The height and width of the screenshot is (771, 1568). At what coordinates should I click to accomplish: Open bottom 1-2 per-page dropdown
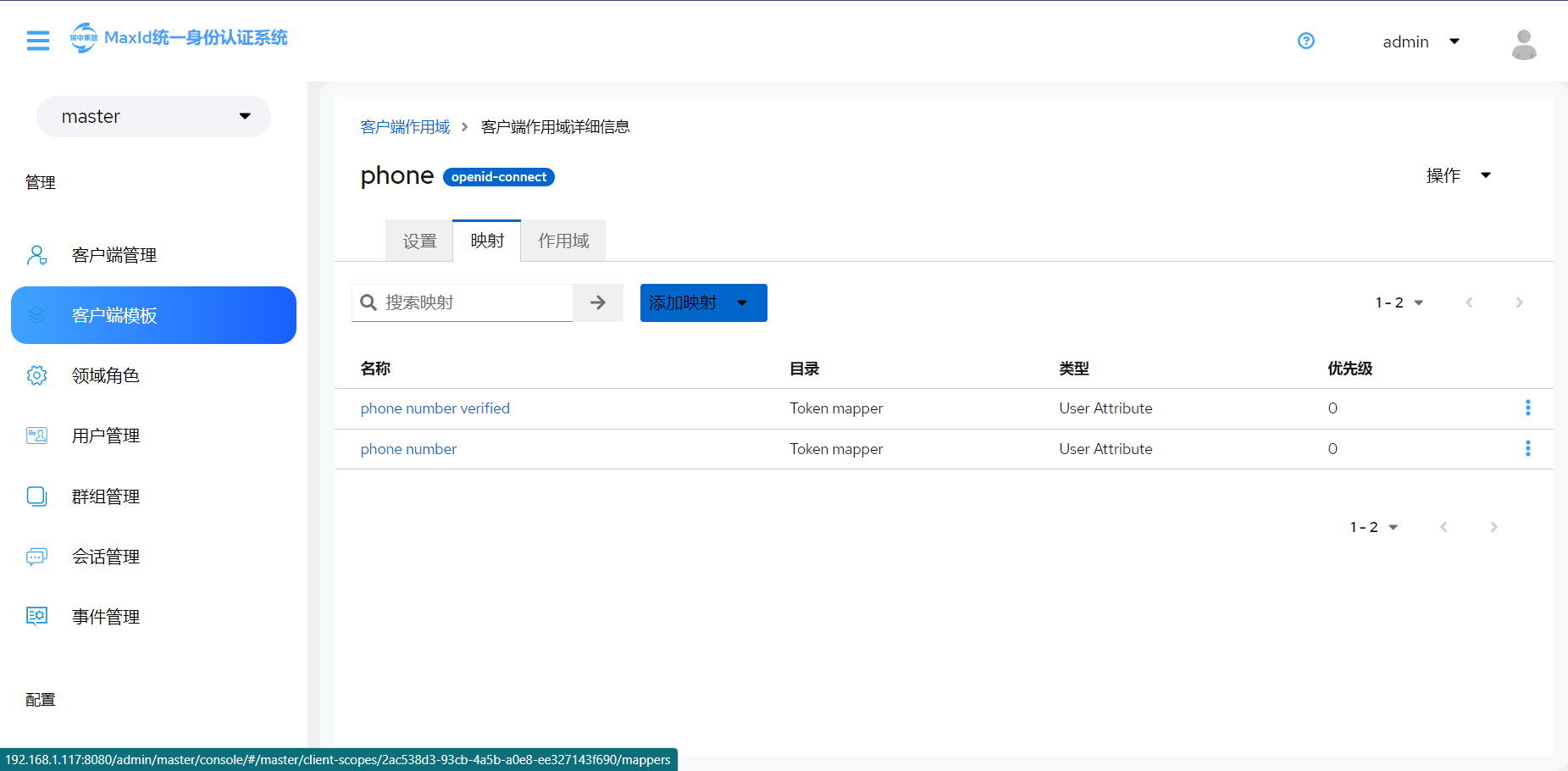[1374, 527]
